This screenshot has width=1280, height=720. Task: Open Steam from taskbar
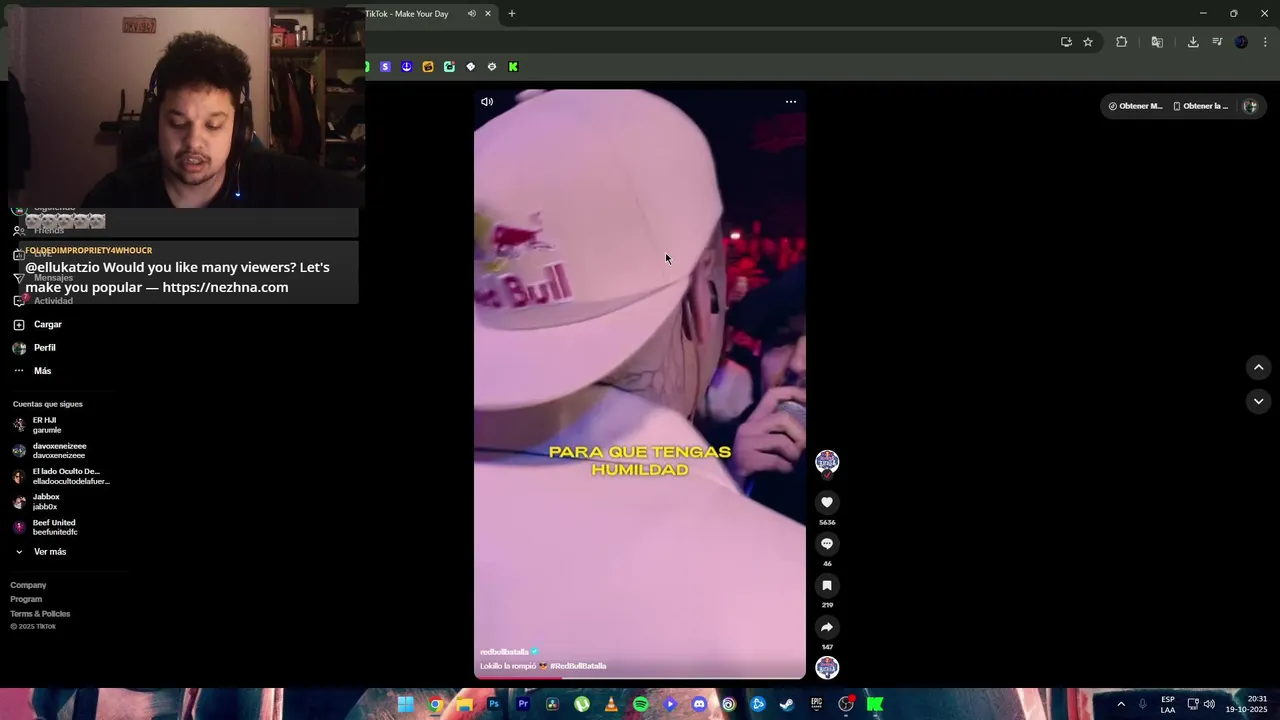pyautogui.click(x=787, y=704)
